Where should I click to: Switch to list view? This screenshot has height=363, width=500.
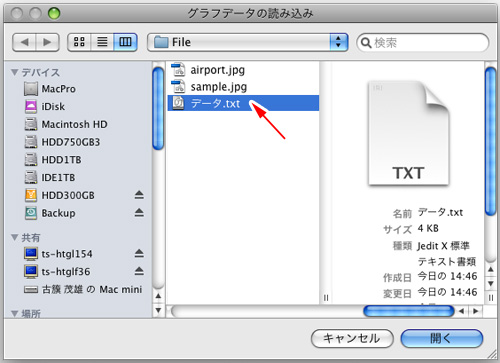[x=102, y=42]
